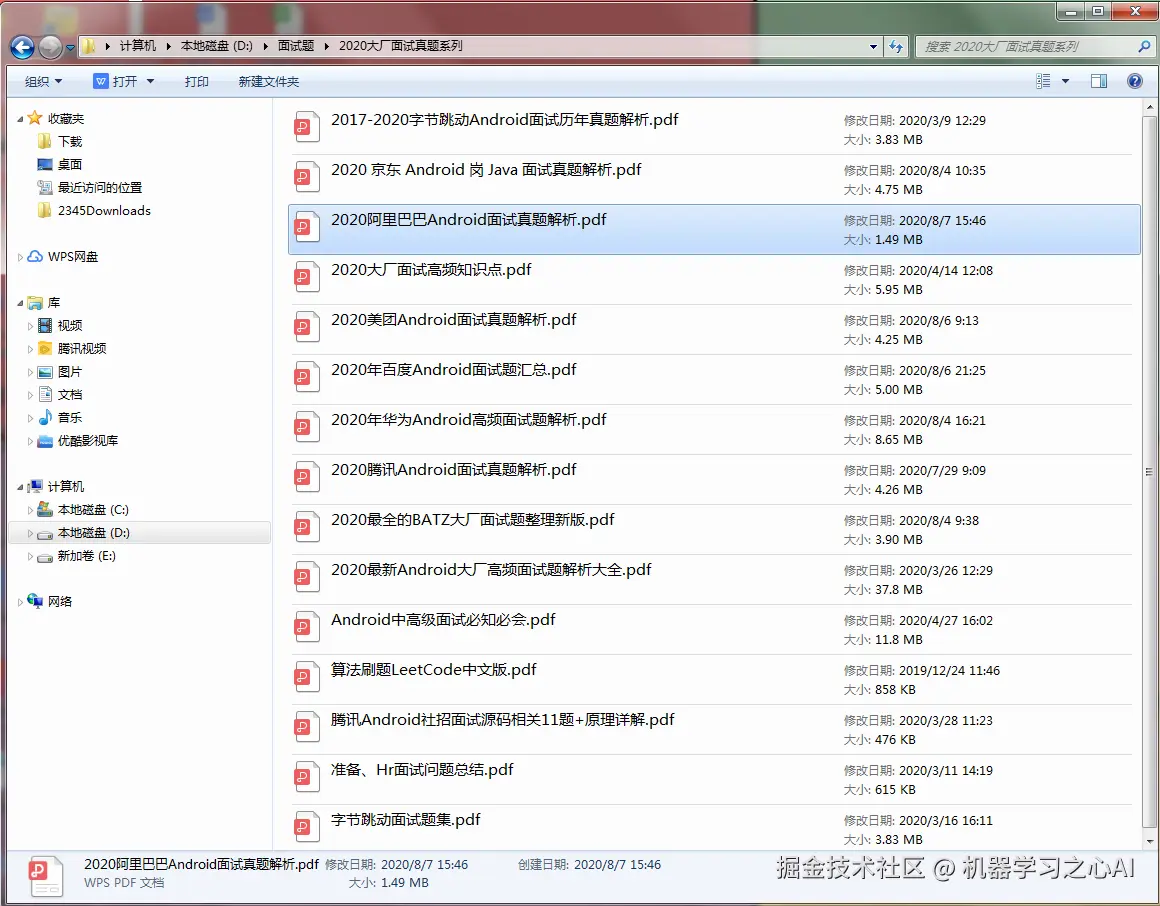Select 最近访问的位置 in favorites
This screenshot has height=906, width=1160.
pyautogui.click(x=100, y=188)
